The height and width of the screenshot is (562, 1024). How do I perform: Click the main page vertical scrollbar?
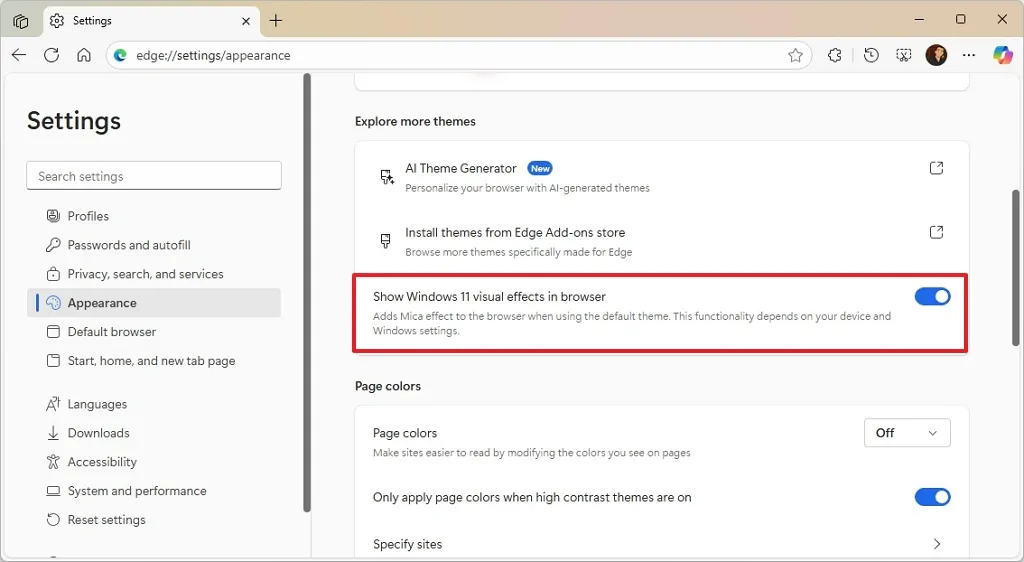click(x=1016, y=268)
